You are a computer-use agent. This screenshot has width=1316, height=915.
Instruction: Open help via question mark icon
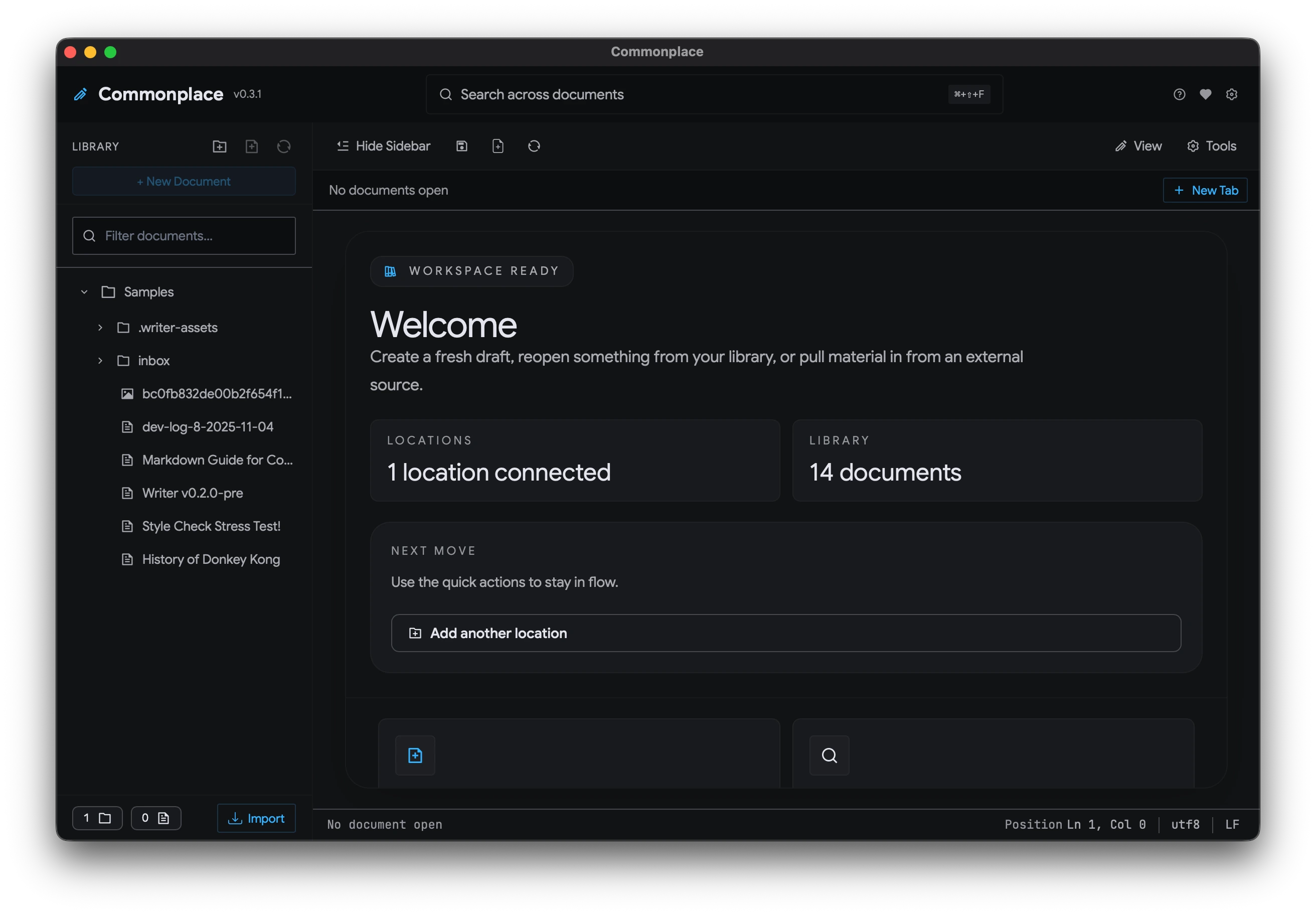[1179, 95]
